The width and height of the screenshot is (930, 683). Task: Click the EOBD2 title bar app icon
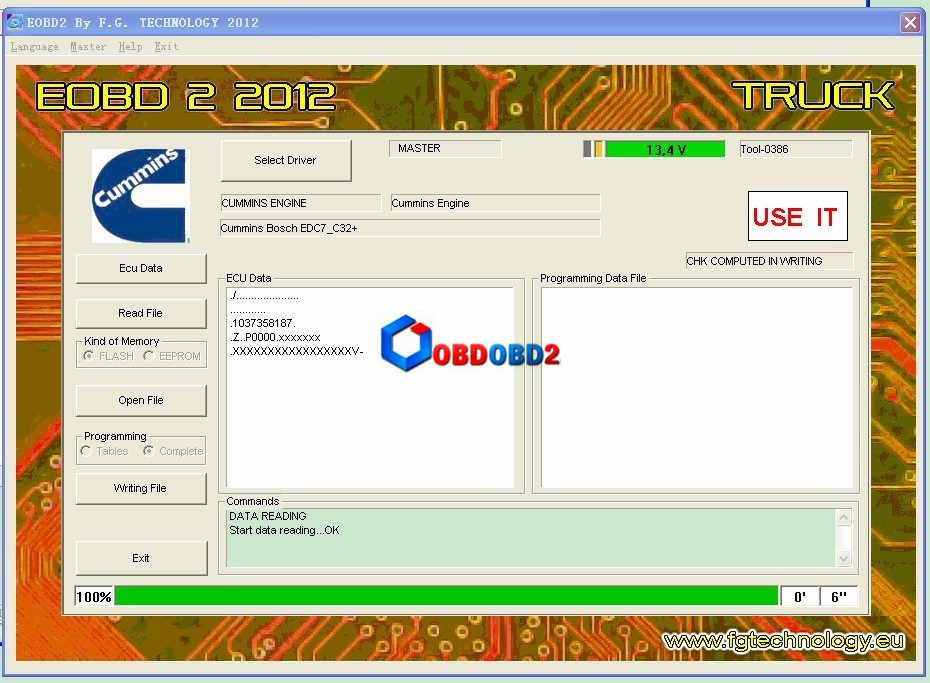(15, 22)
